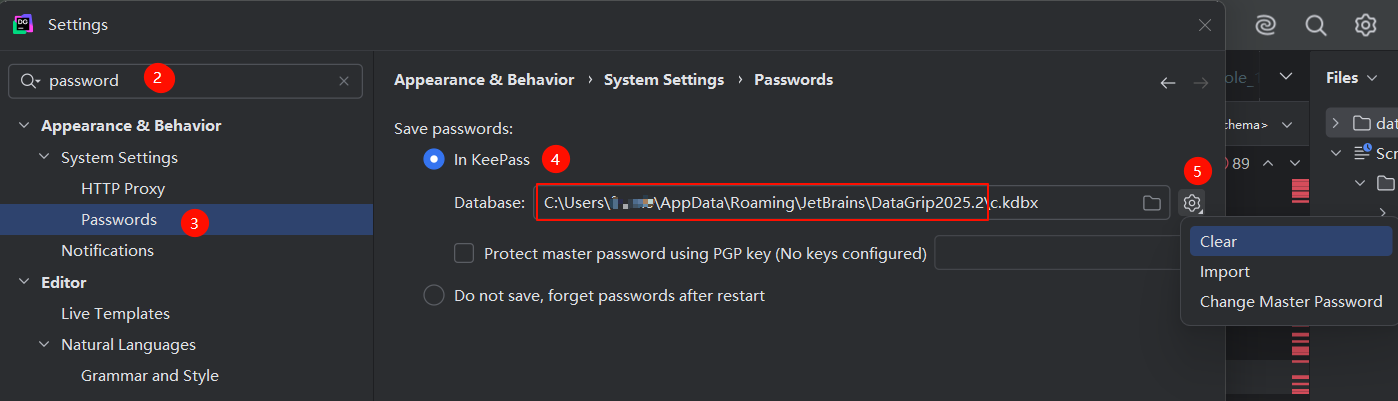Open the folder browse icon for KeePass database

point(1152,203)
